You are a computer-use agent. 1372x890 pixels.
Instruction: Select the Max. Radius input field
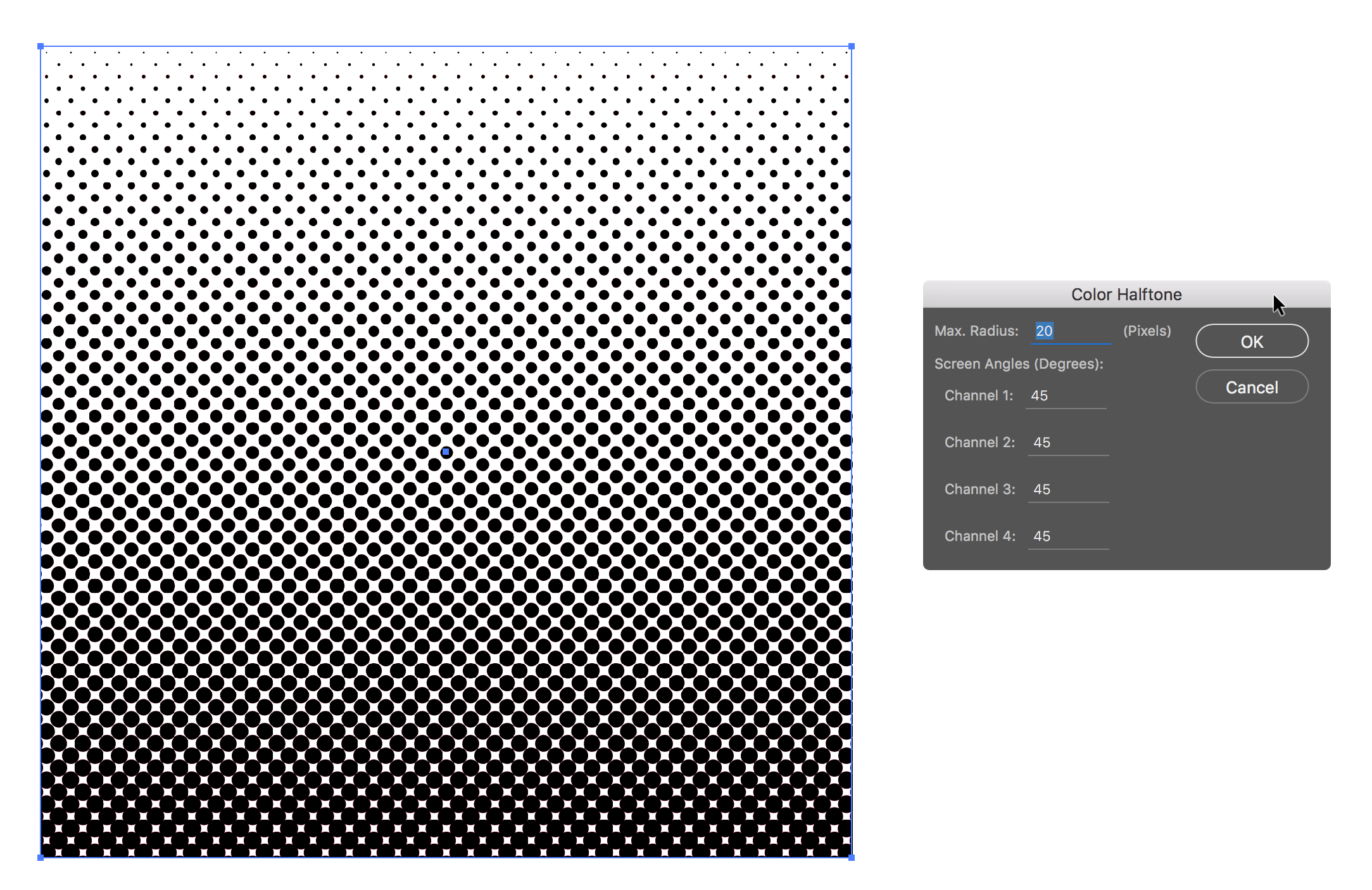[x=1070, y=331]
